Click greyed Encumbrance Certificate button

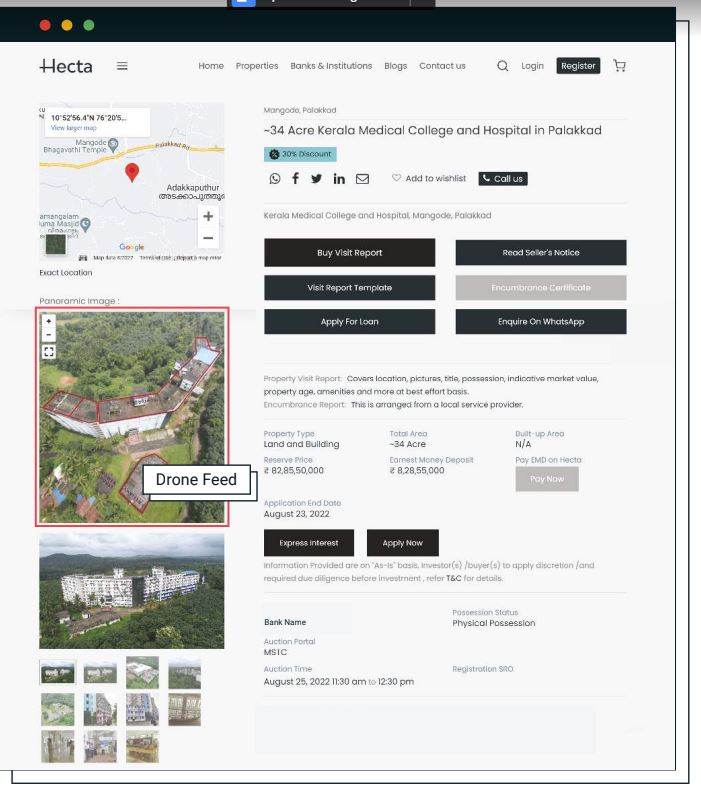pyautogui.click(x=541, y=288)
